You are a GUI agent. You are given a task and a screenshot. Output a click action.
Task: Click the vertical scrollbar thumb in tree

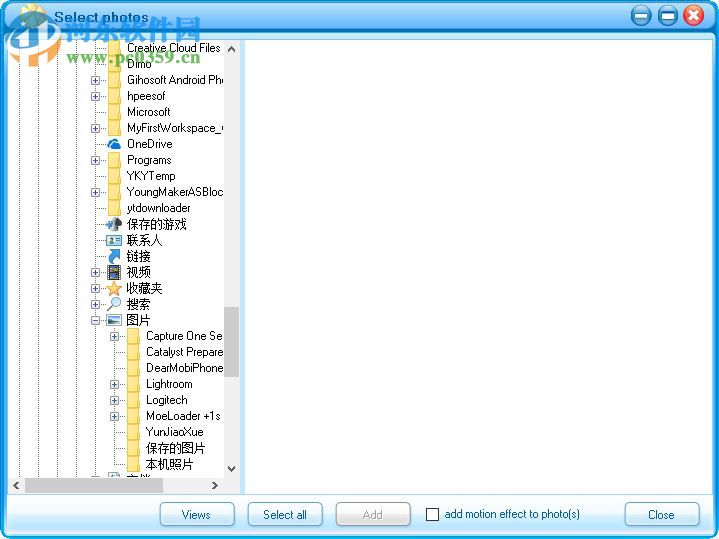pos(232,342)
